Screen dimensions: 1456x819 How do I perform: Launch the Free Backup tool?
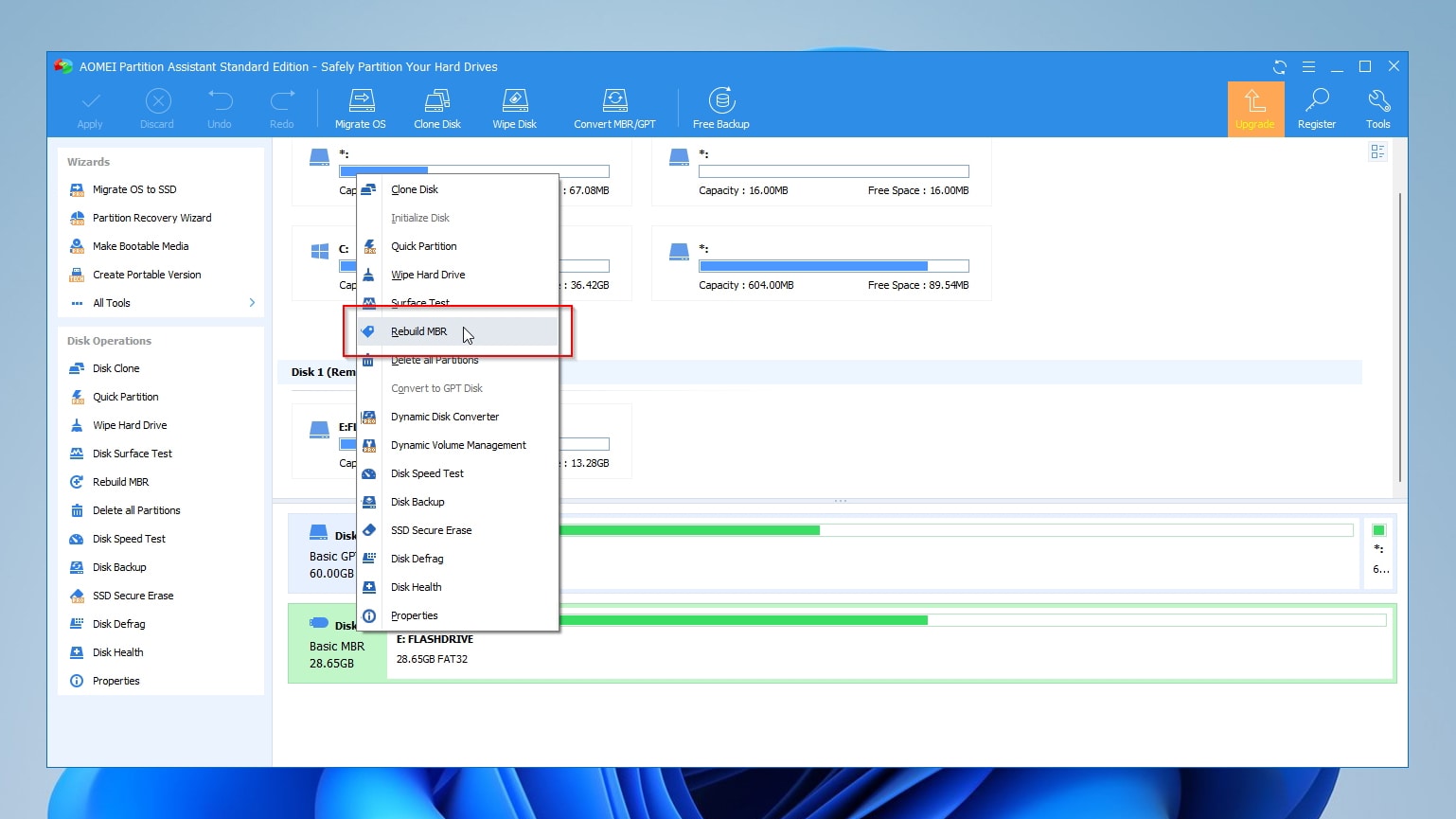(721, 109)
